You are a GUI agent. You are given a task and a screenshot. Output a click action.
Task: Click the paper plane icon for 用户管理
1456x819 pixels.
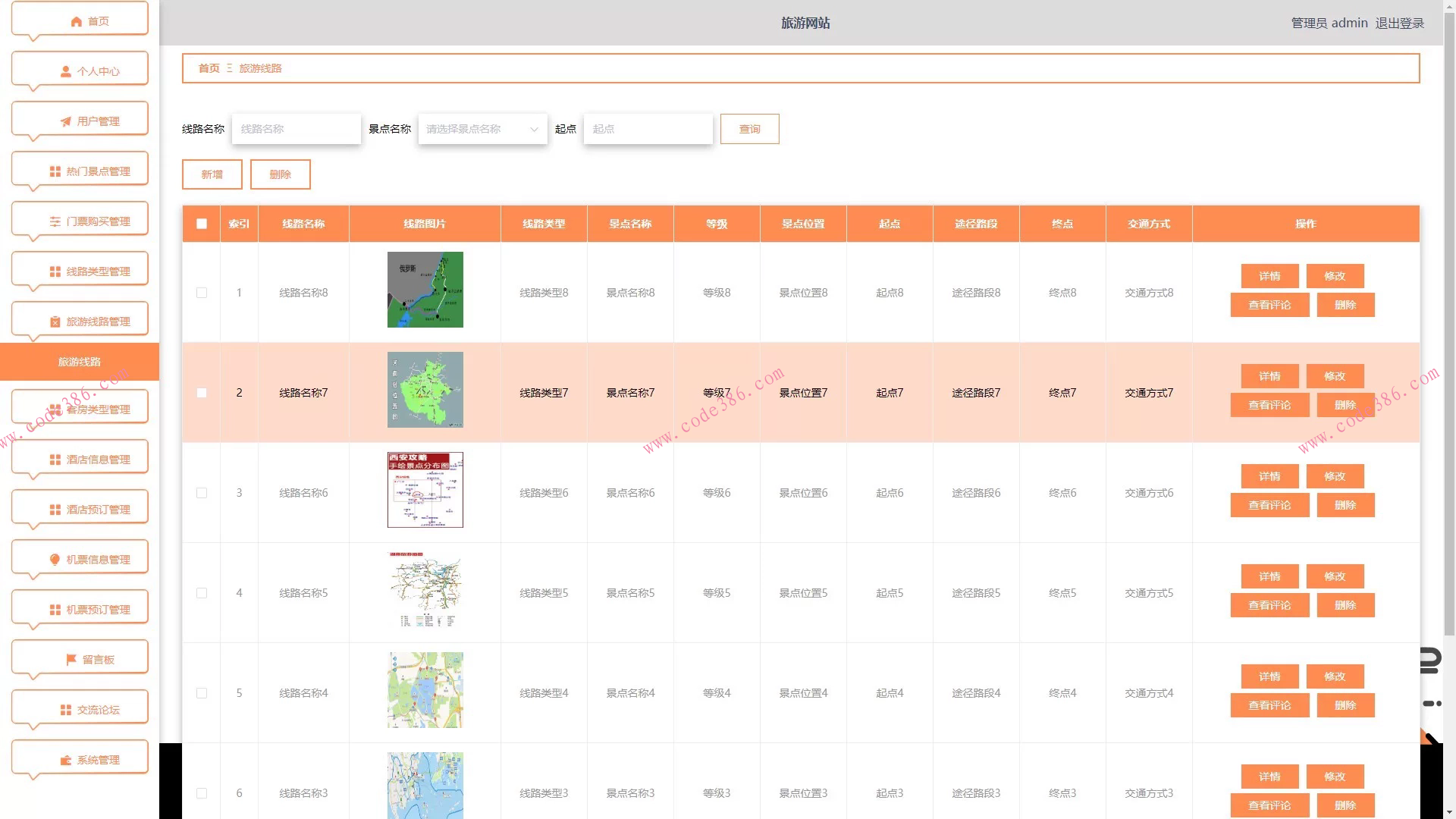click(x=65, y=121)
